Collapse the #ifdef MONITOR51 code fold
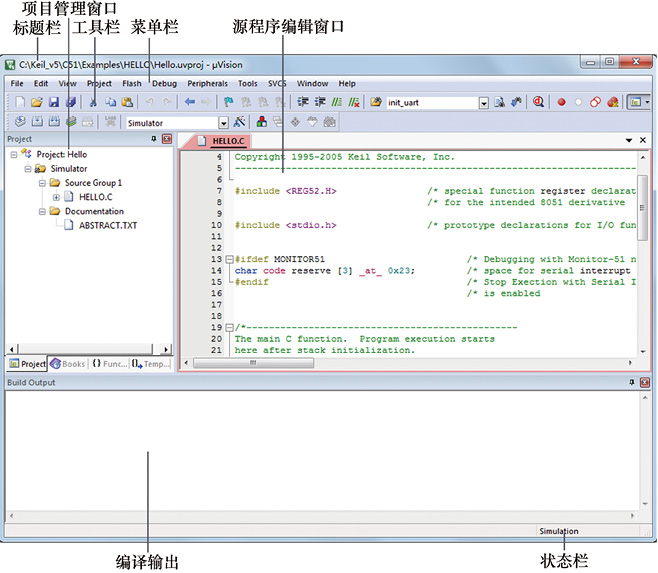 point(228,259)
